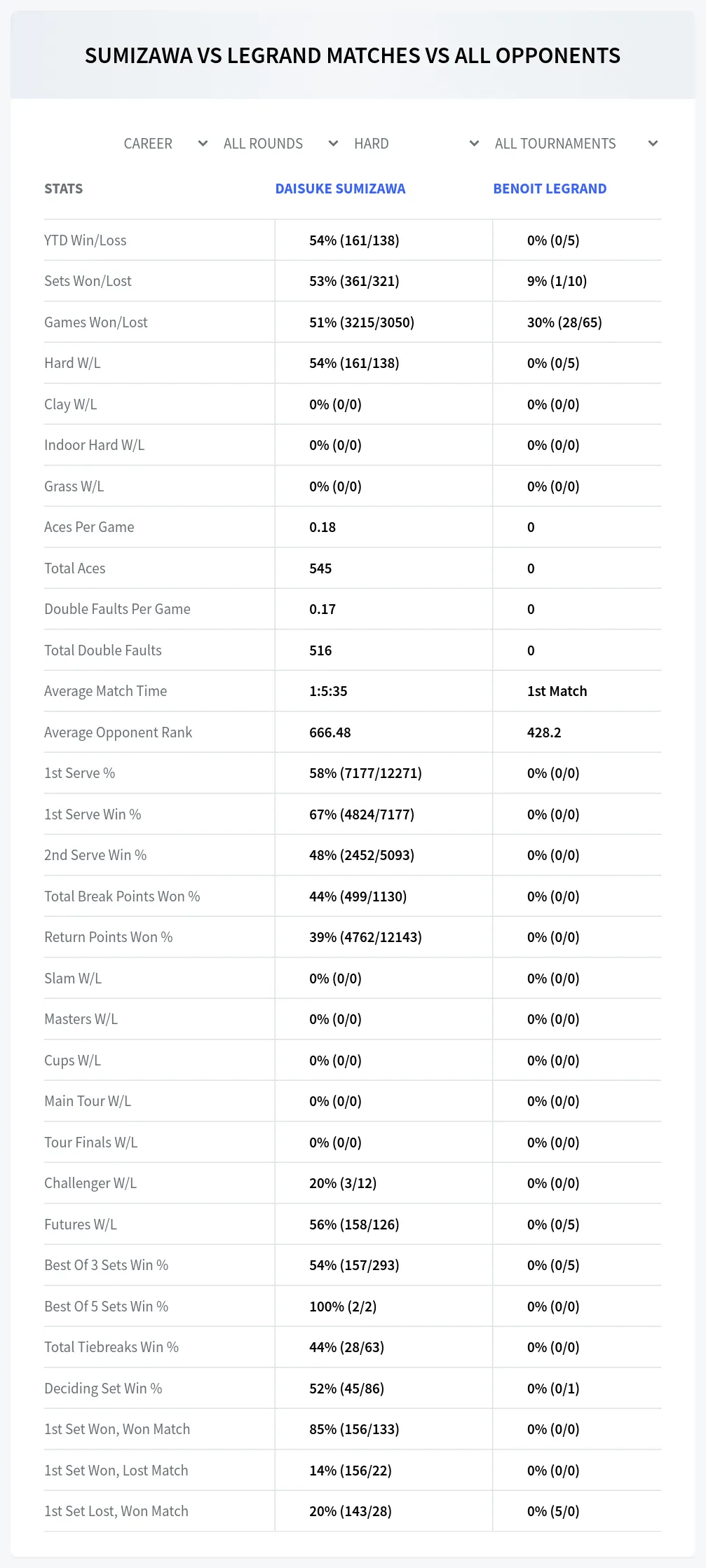Open Daisuke Sumizawa player link

(340, 189)
